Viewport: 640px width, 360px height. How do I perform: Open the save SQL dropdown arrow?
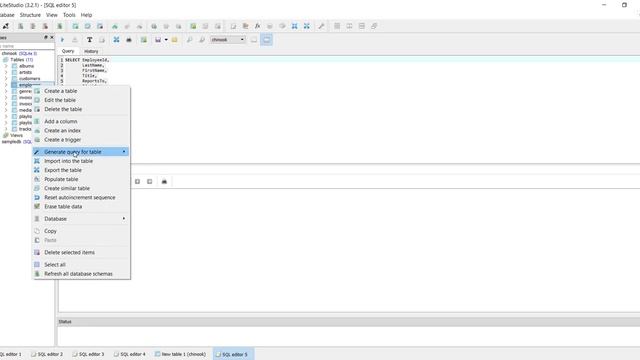[166, 40]
